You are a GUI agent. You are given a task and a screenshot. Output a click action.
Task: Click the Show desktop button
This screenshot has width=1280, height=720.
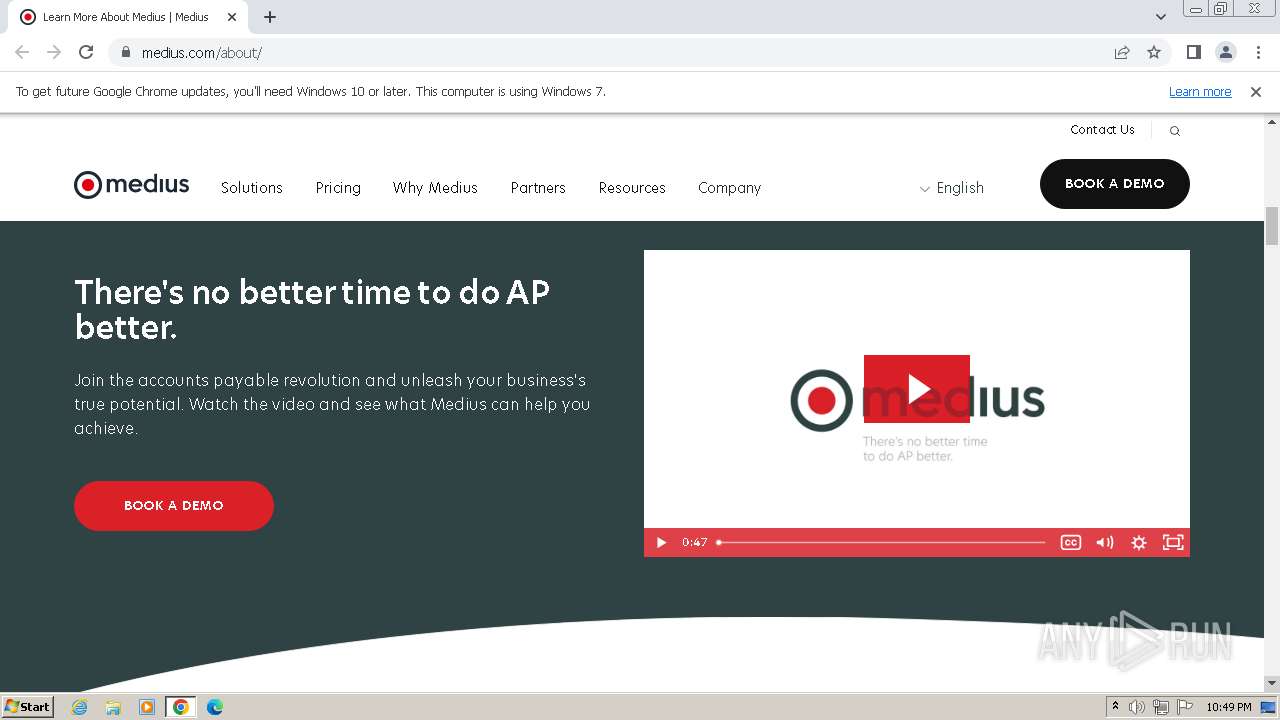click(x=1268, y=707)
